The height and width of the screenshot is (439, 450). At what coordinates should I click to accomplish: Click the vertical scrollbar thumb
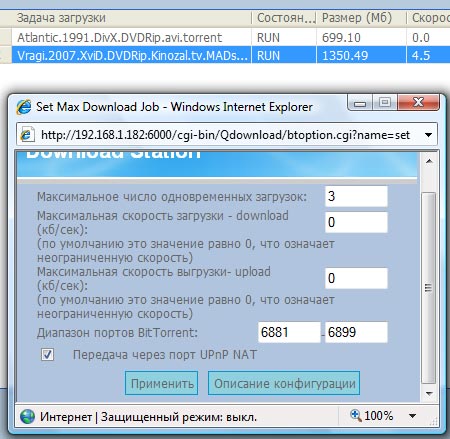429,288
